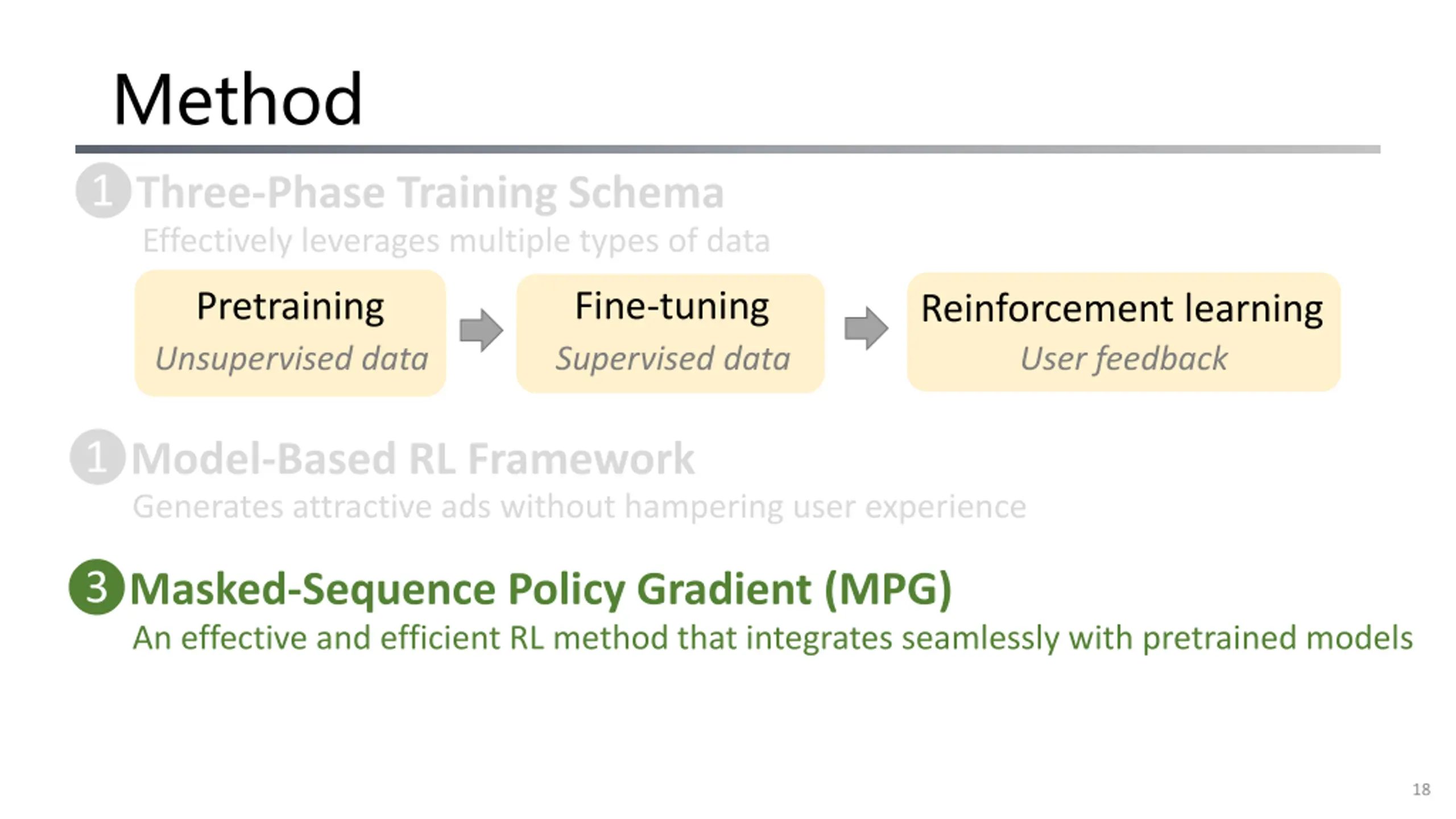Click the arrow between Pretraining and Fine-tuning

(x=481, y=330)
